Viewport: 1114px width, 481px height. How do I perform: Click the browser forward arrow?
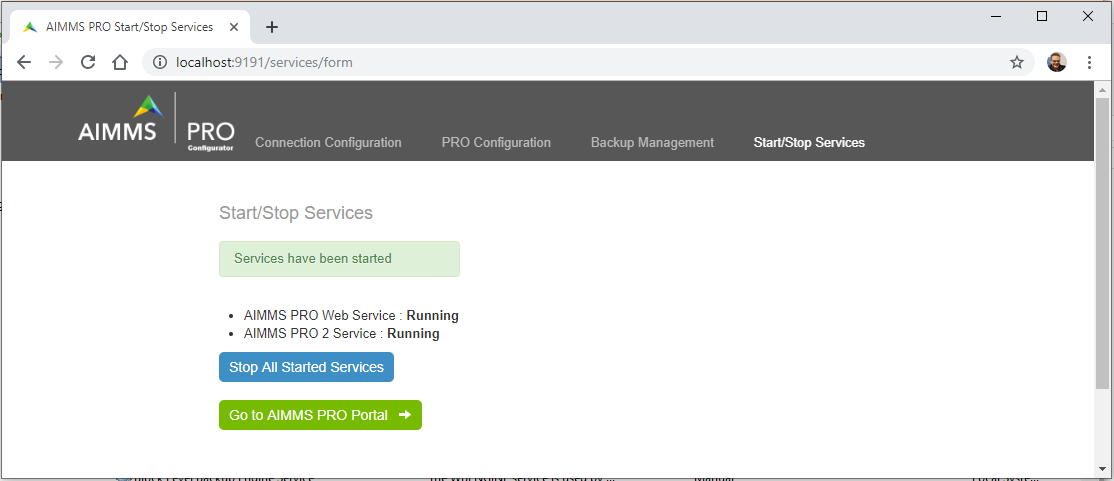(56, 63)
